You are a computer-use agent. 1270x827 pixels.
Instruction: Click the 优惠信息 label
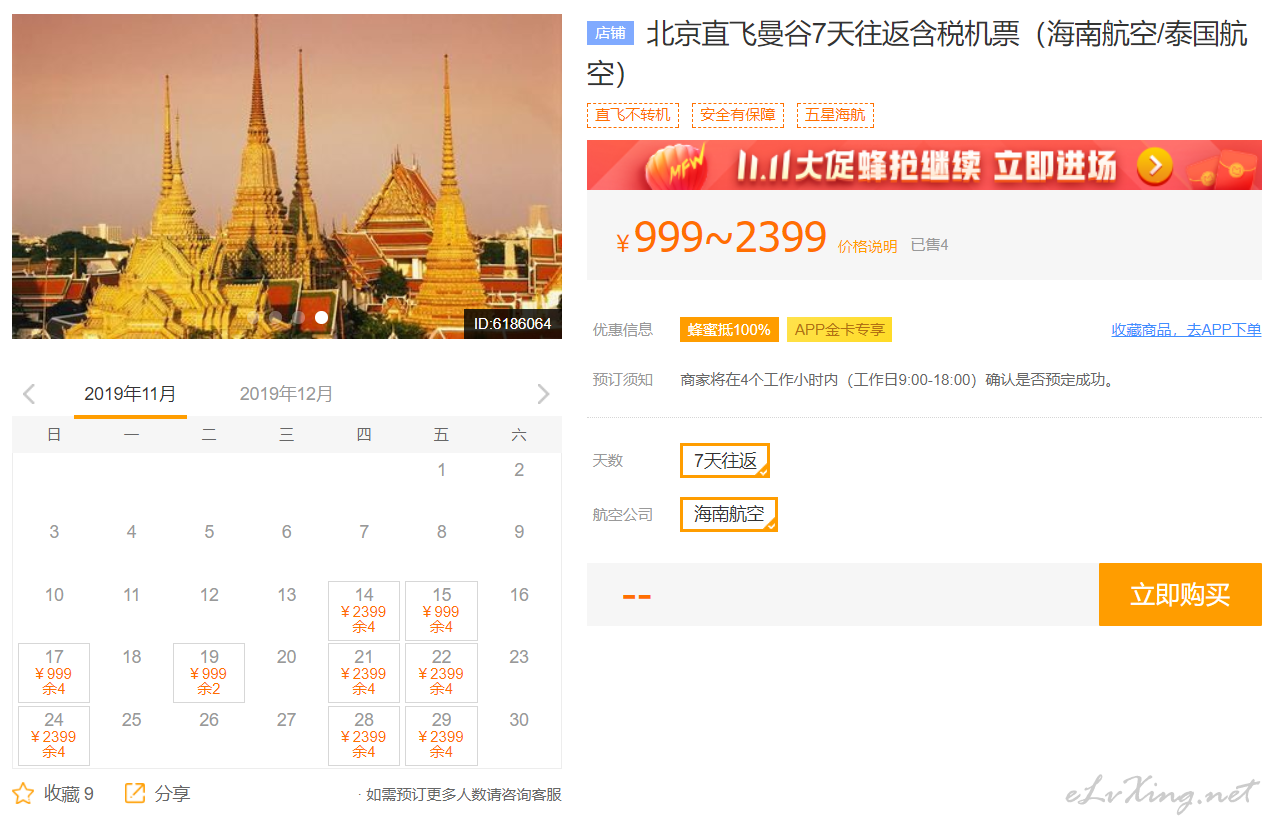623,330
